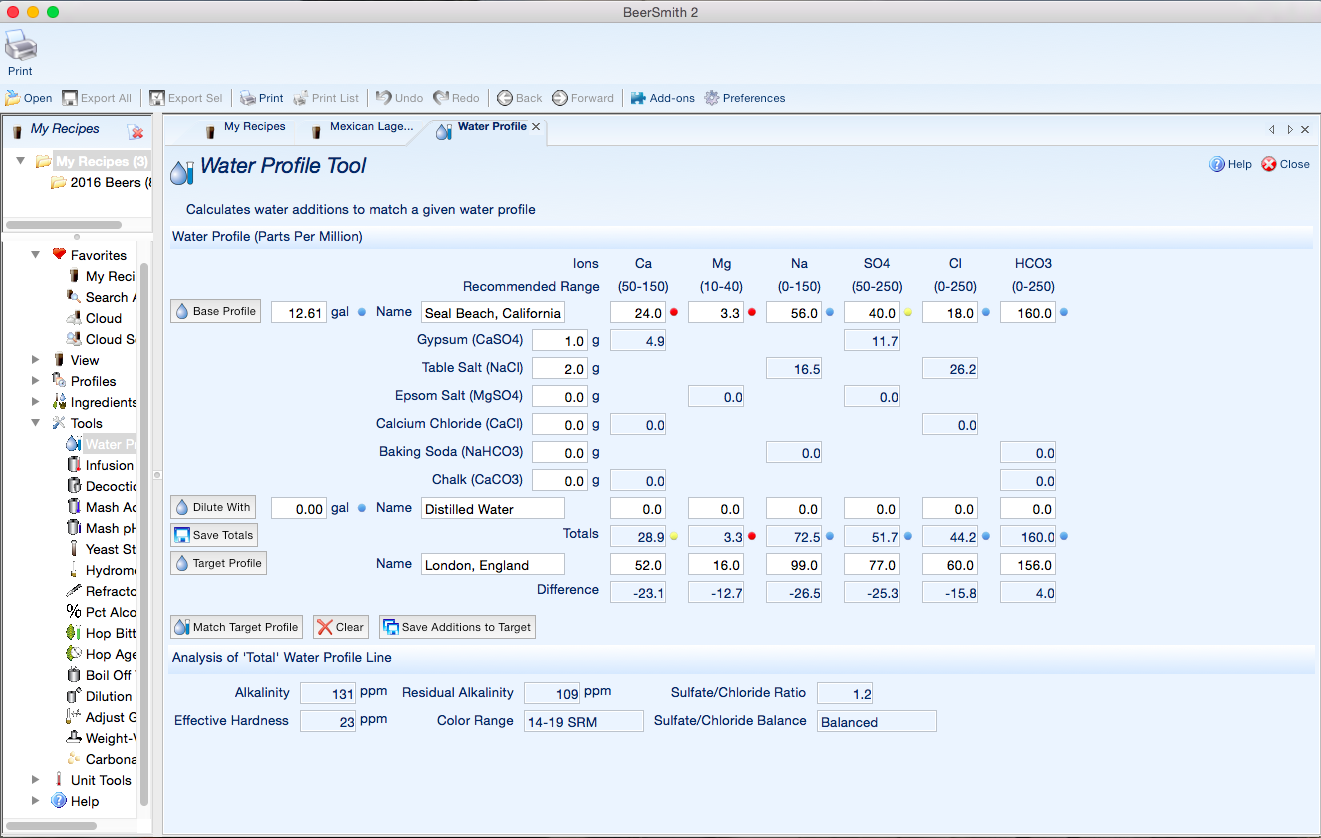Open the Refractometer tool
This screenshot has width=1321, height=838.
coord(101,591)
